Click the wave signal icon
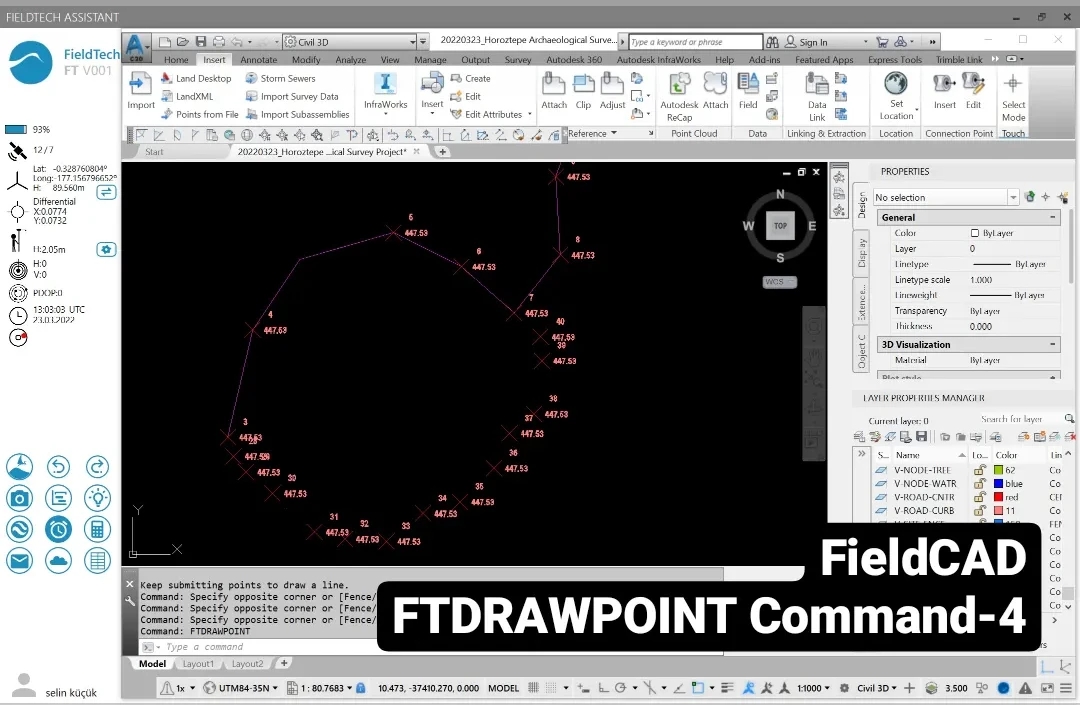Viewport: 1080px width, 705px height. point(19,529)
